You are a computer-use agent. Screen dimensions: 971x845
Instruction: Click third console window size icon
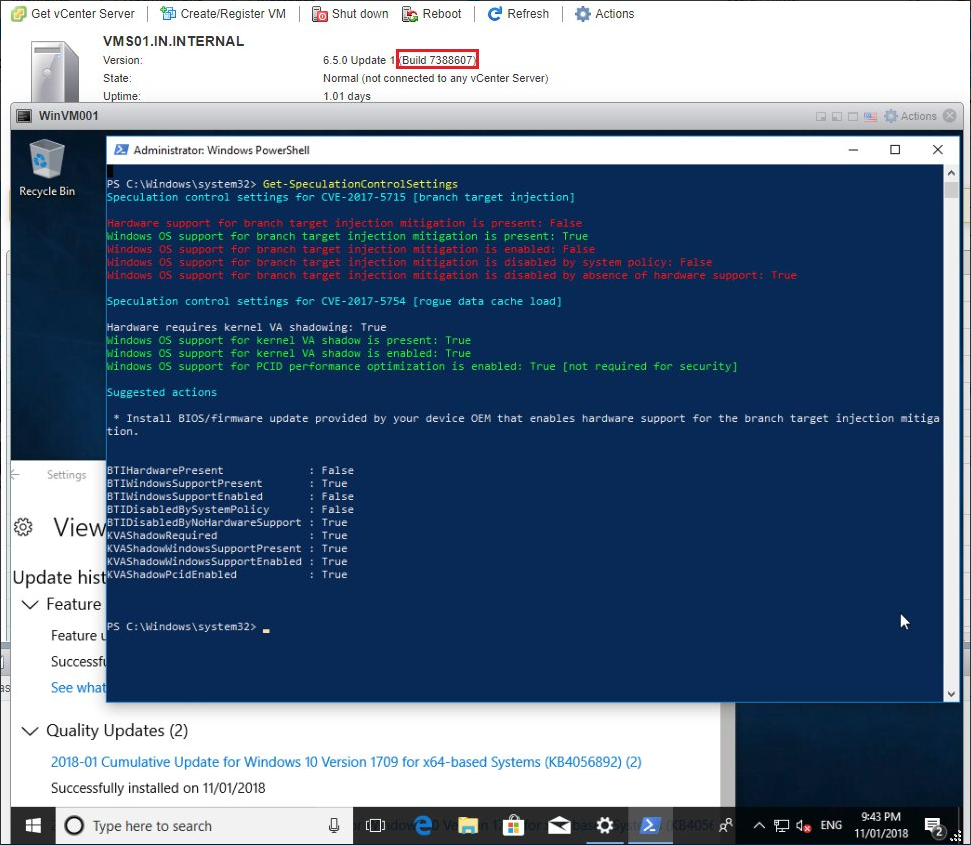click(x=853, y=116)
